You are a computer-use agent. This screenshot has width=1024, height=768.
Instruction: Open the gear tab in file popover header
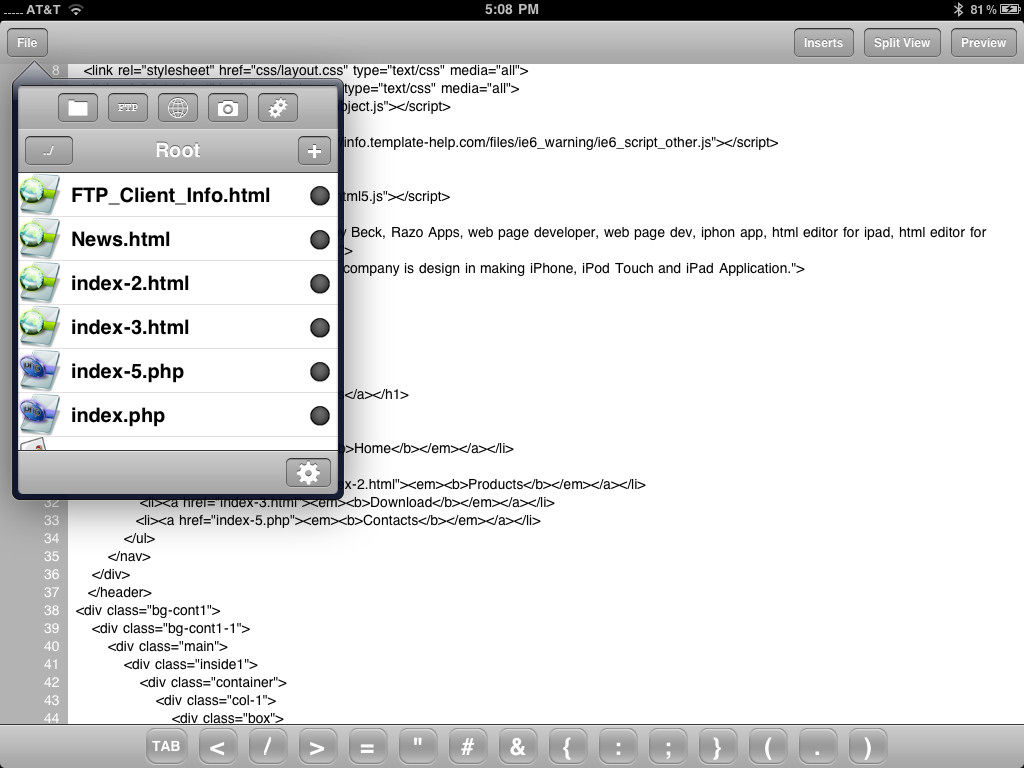point(278,108)
